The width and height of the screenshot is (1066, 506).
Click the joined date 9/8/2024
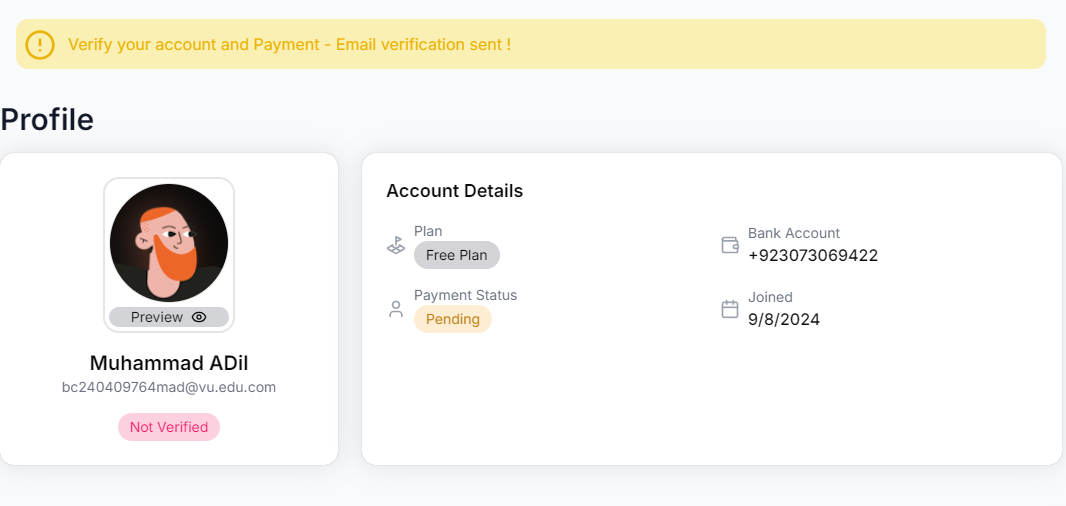[x=783, y=320]
